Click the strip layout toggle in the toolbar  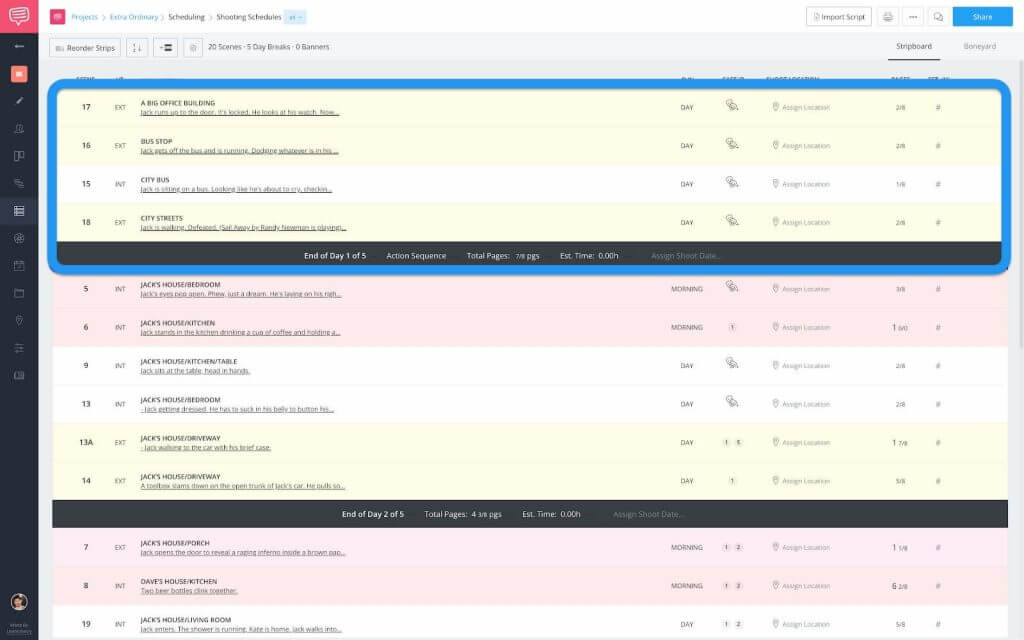click(x=163, y=46)
